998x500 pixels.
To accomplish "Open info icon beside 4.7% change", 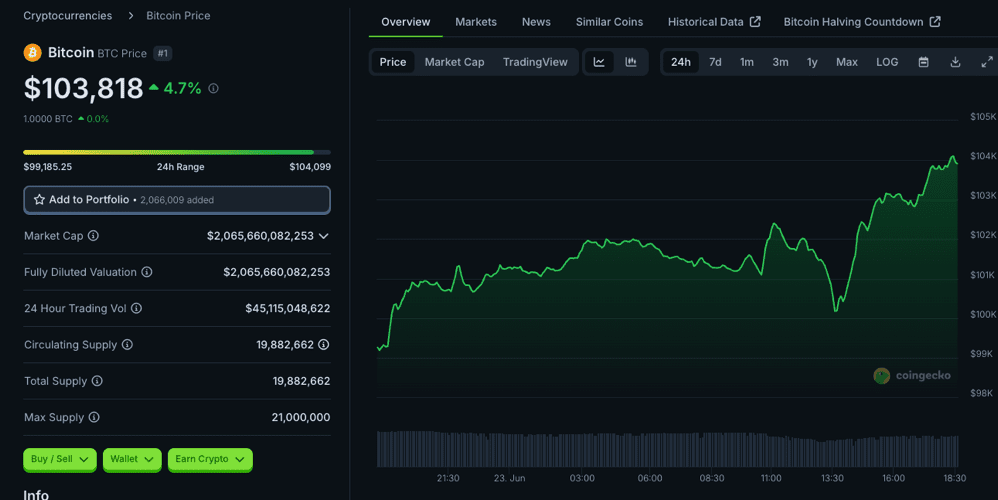I will click(x=213, y=88).
